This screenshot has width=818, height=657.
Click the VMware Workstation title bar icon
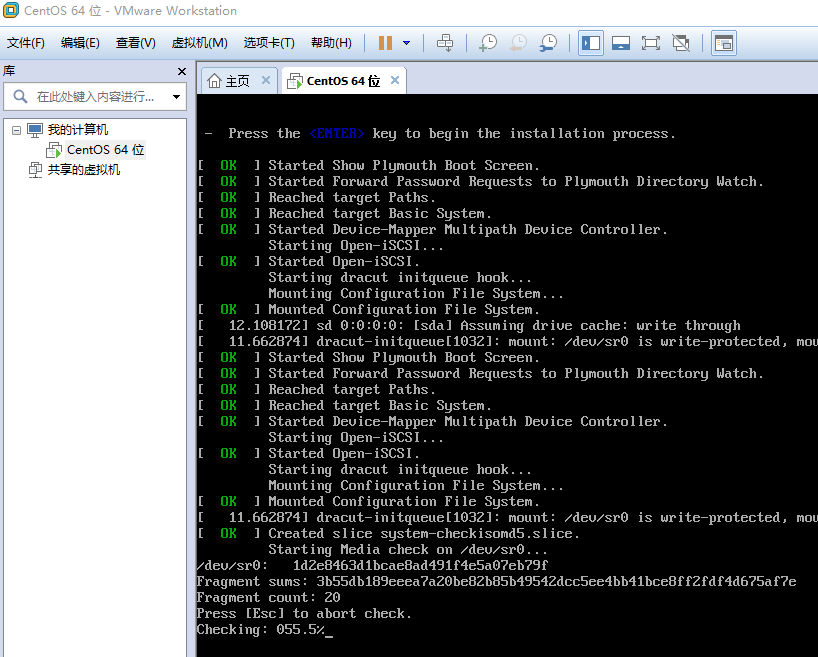tap(10, 10)
